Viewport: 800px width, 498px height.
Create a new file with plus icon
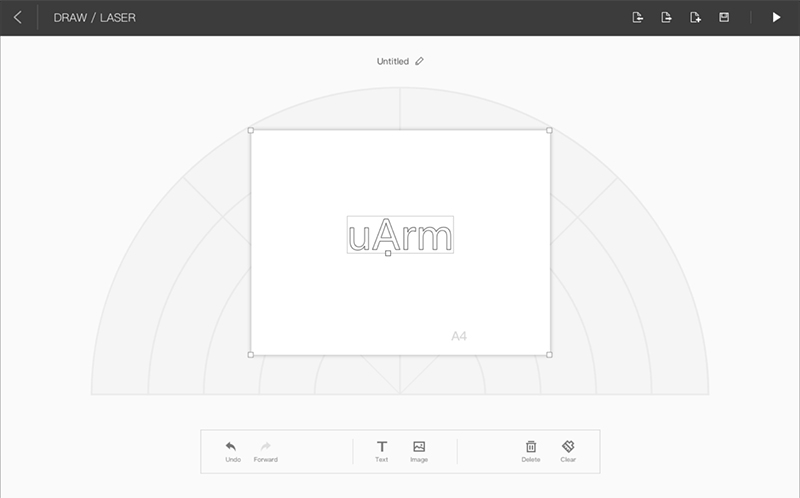tap(696, 17)
